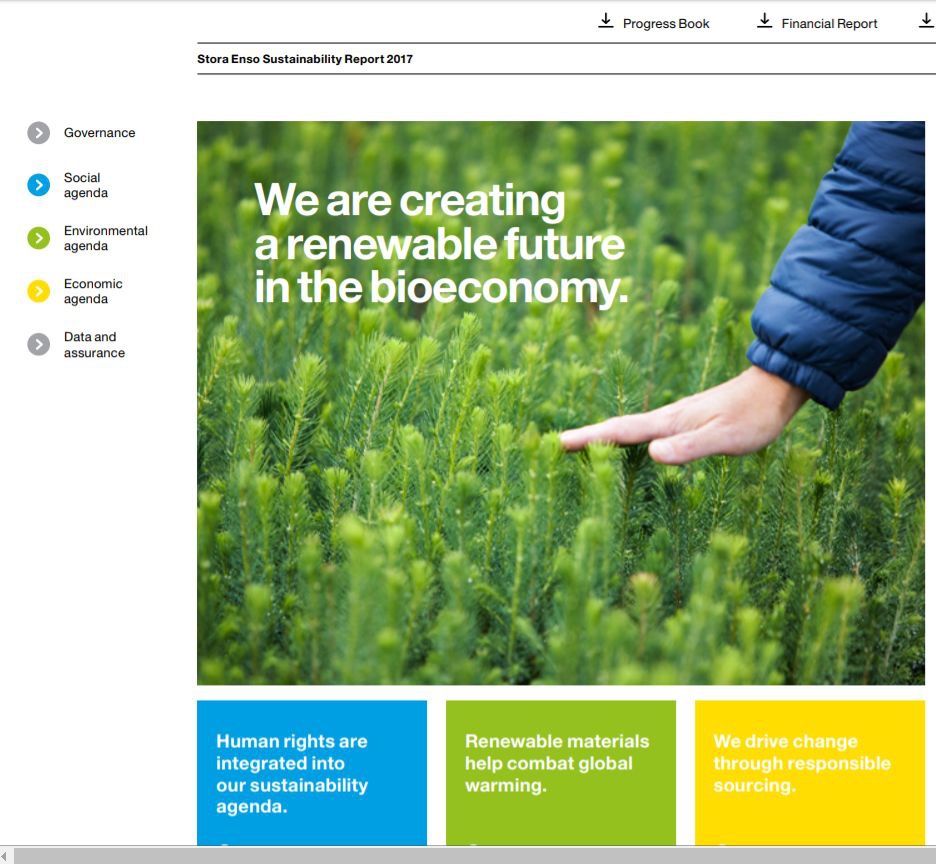This screenshot has width=936, height=864.
Task: Click the gray arrow icon for Data and assurance
Action: pyautogui.click(x=38, y=344)
